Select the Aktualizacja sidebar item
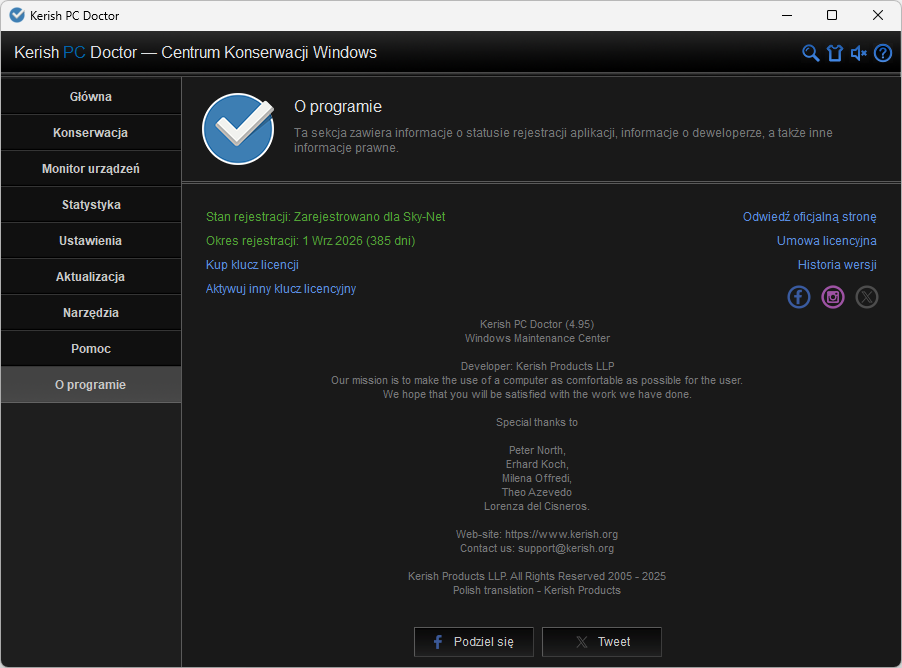This screenshot has height=668, width=902. coord(91,277)
